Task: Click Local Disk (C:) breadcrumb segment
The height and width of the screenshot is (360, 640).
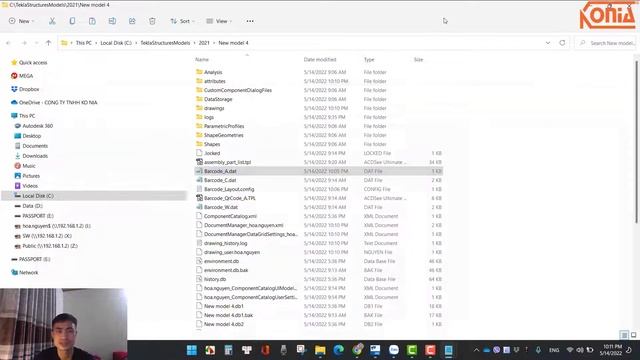Action: click(x=116, y=43)
